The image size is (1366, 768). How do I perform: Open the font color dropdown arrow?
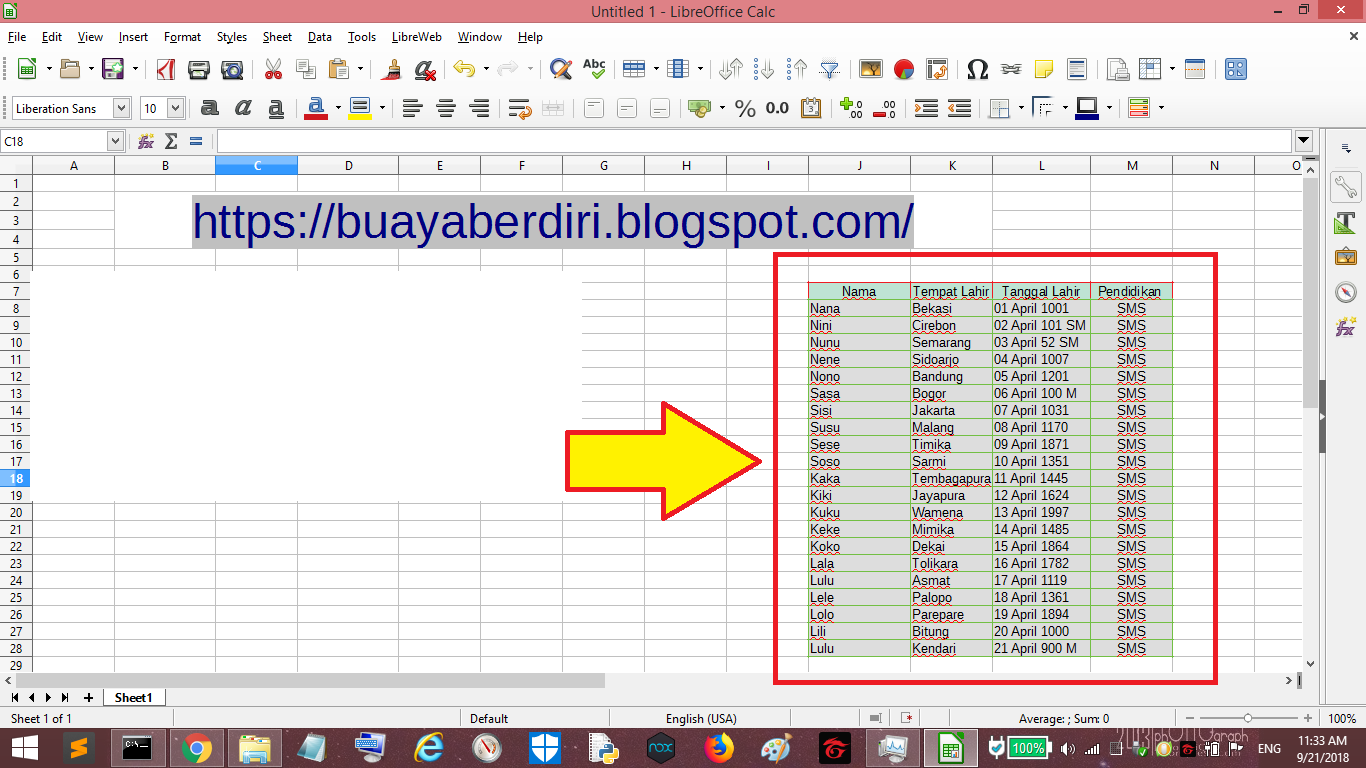click(338, 107)
